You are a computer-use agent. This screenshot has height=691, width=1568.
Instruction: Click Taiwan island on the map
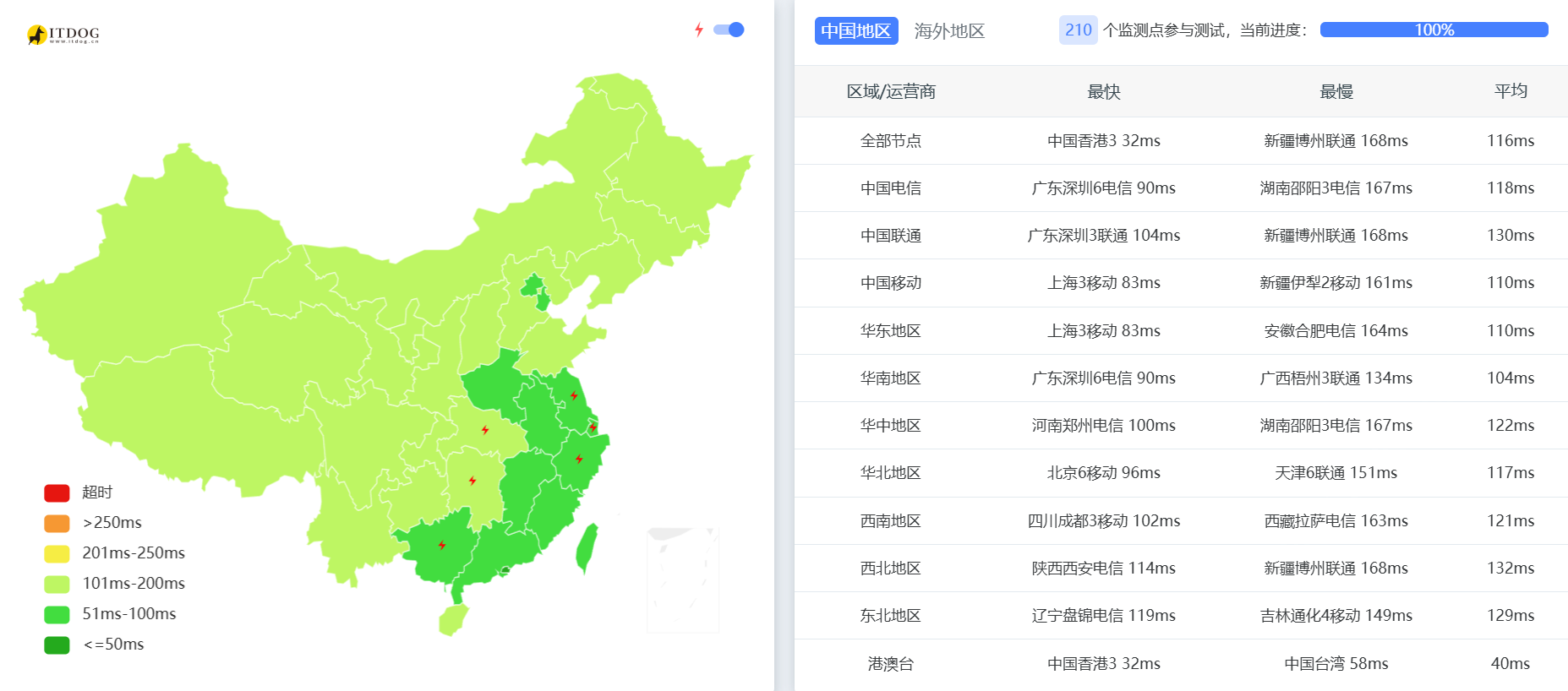click(586, 547)
